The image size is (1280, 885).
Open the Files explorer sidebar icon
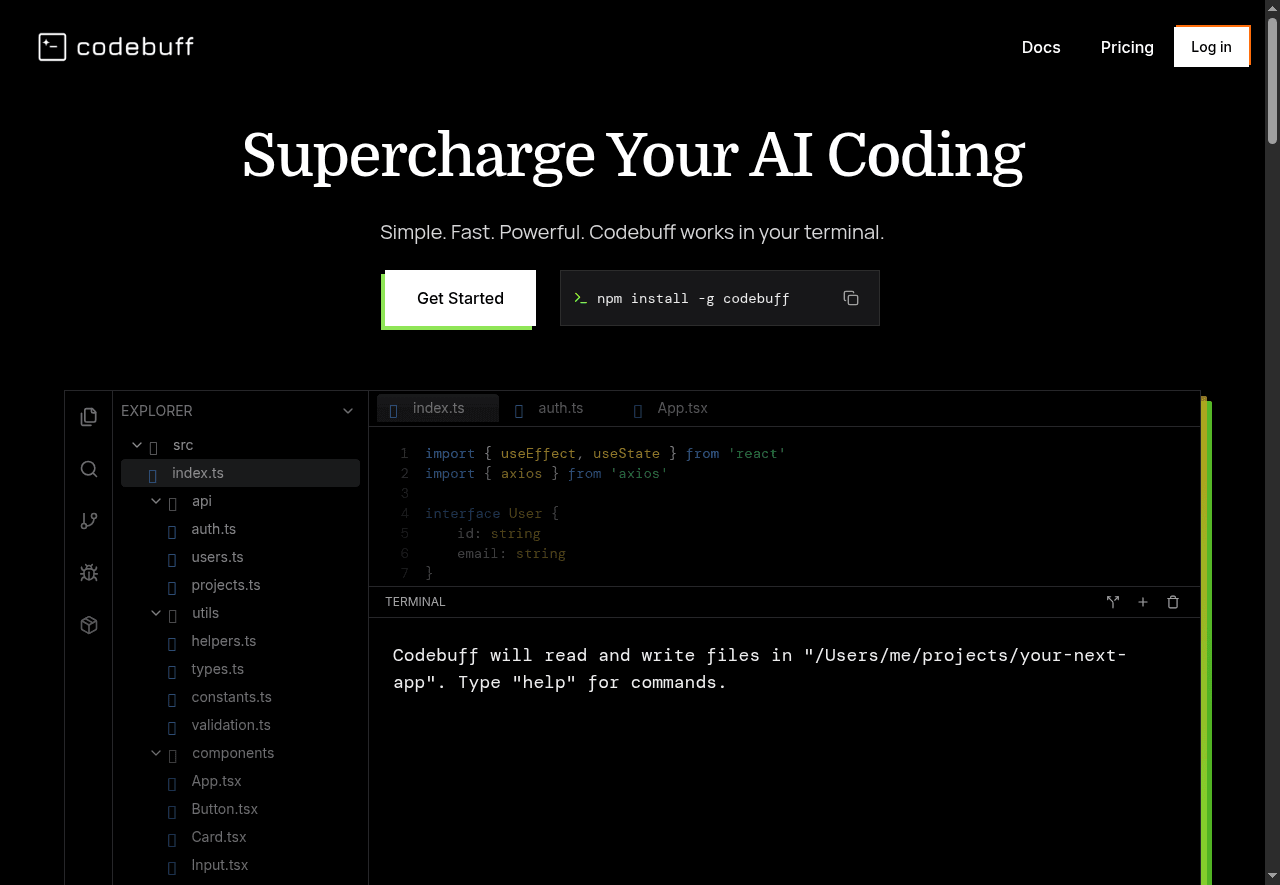pyautogui.click(x=89, y=417)
